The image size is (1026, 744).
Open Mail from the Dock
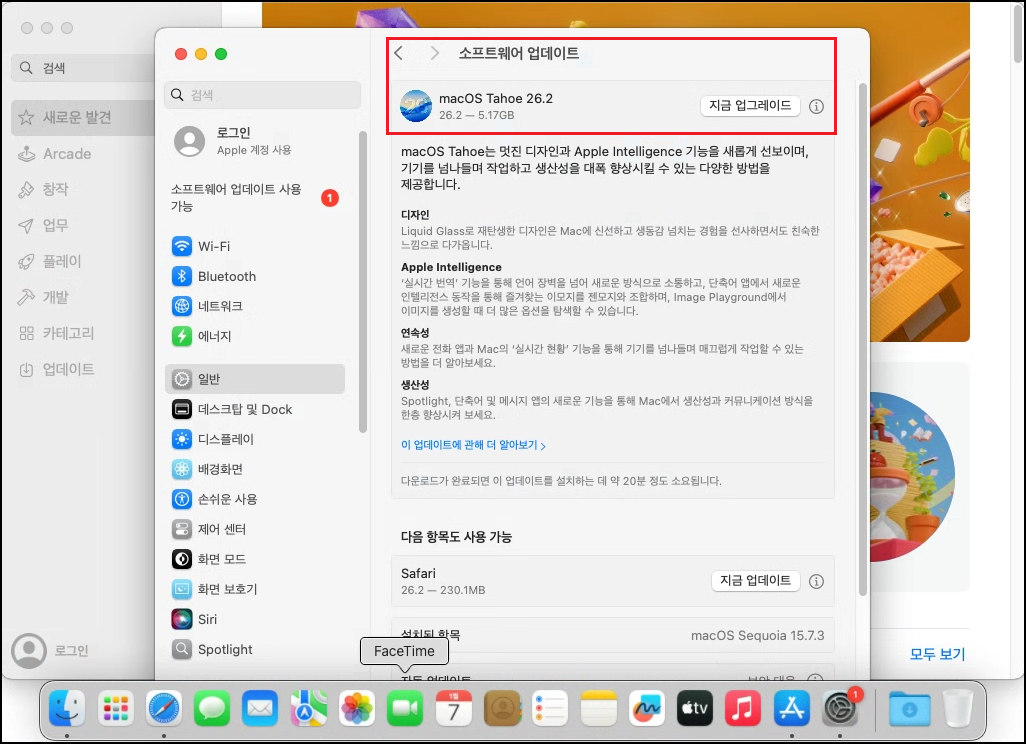(260, 708)
